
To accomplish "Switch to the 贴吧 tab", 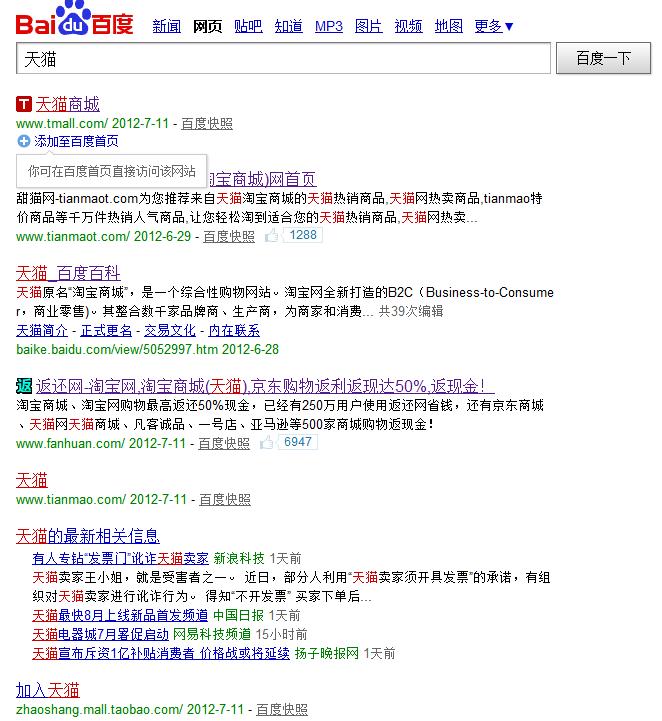I will pos(248,27).
